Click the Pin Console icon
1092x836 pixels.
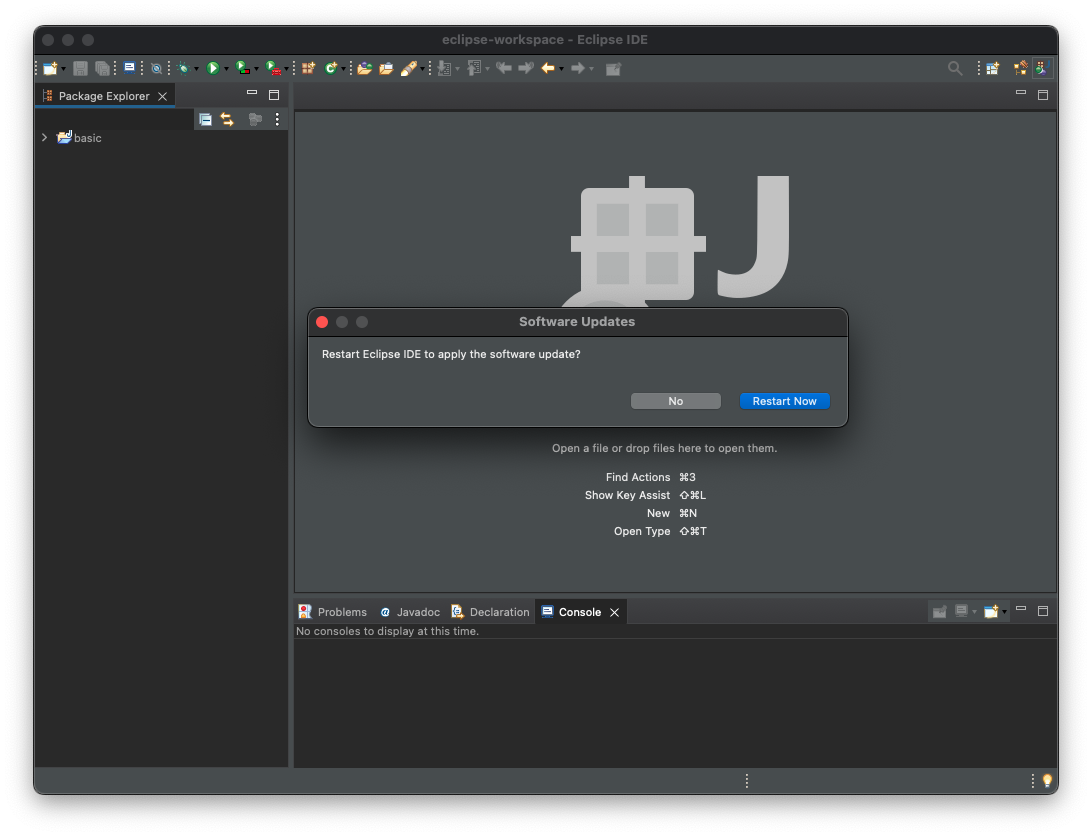pyautogui.click(x=939, y=612)
